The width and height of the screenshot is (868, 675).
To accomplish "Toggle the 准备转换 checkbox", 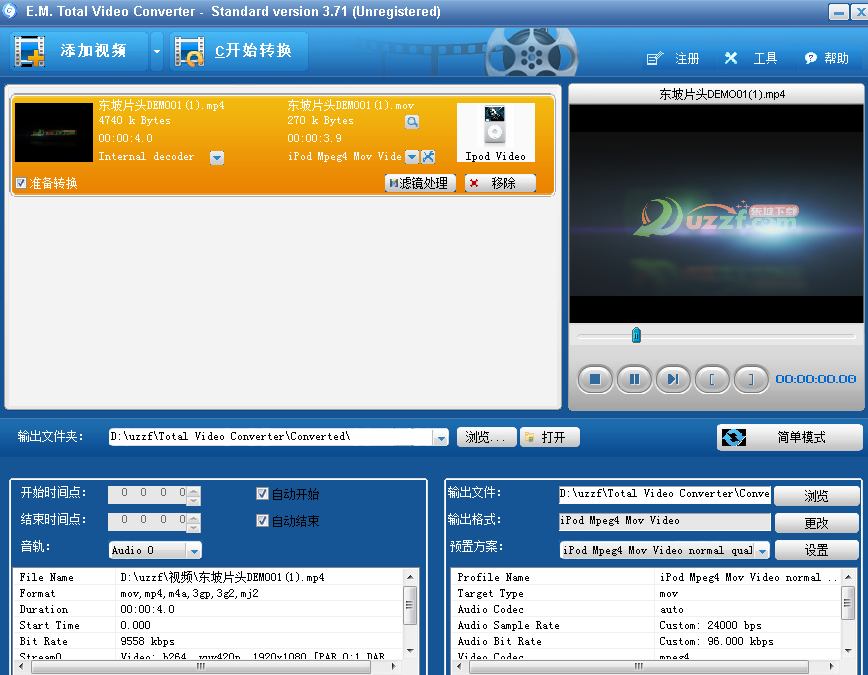I will pos(21,183).
